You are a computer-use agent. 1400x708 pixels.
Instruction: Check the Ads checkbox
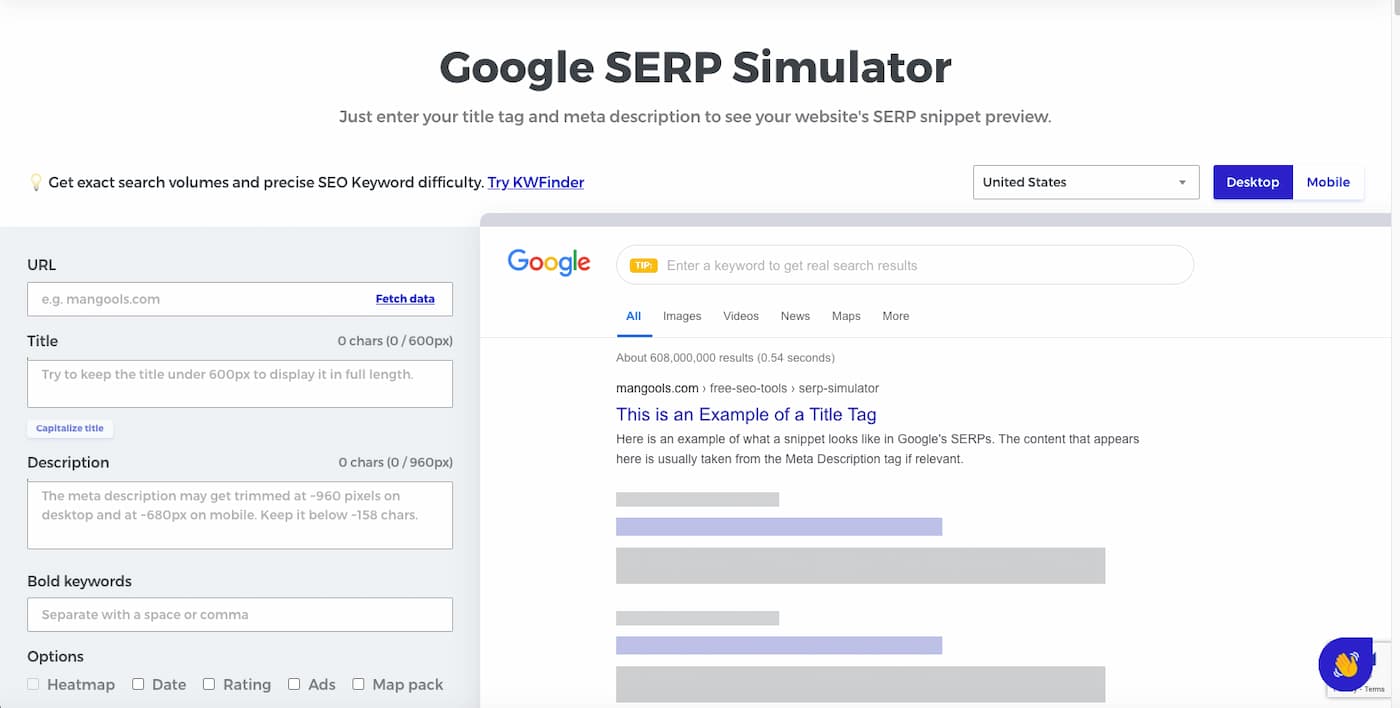(295, 684)
